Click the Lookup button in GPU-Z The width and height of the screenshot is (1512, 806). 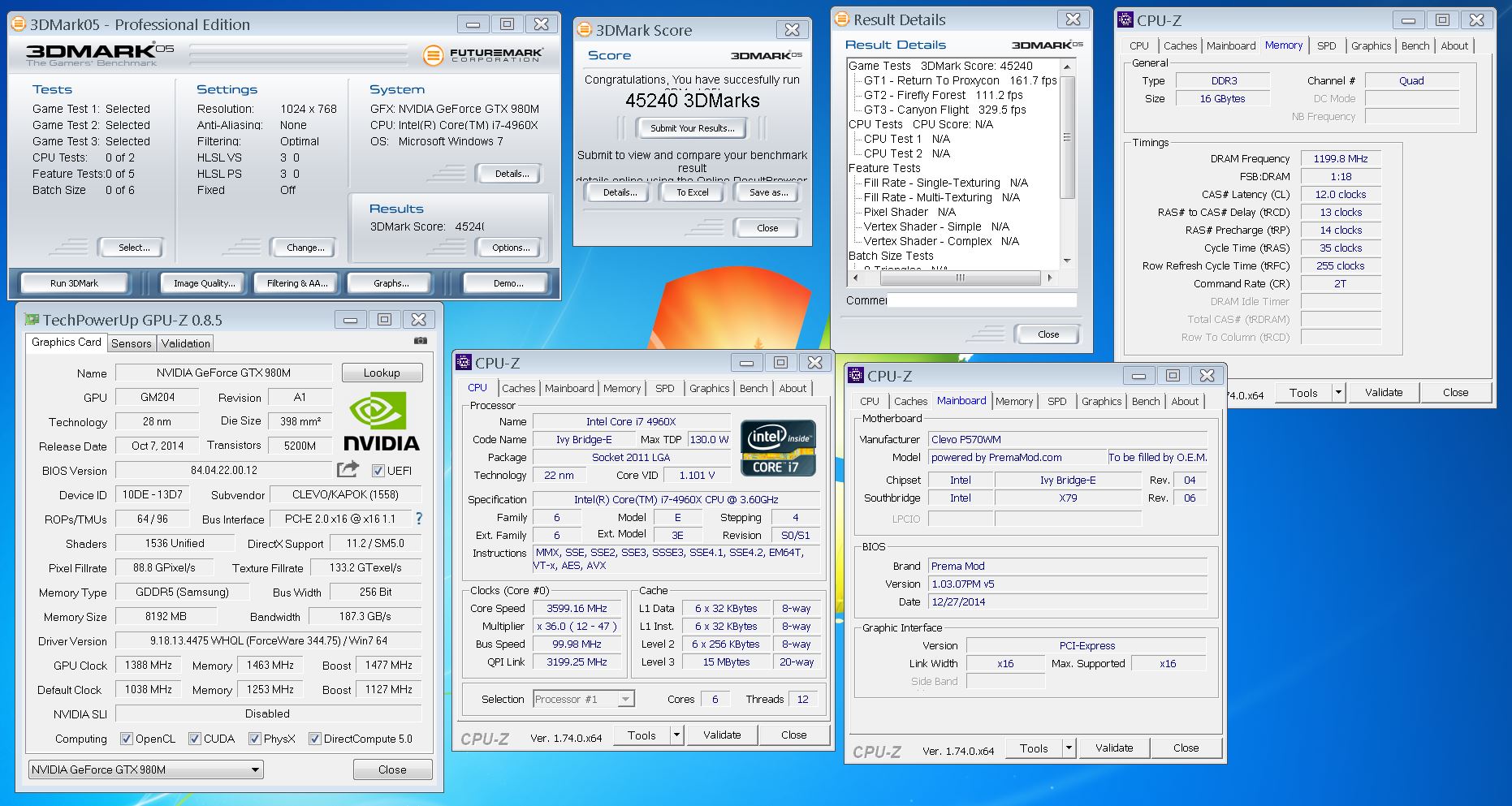coord(382,373)
